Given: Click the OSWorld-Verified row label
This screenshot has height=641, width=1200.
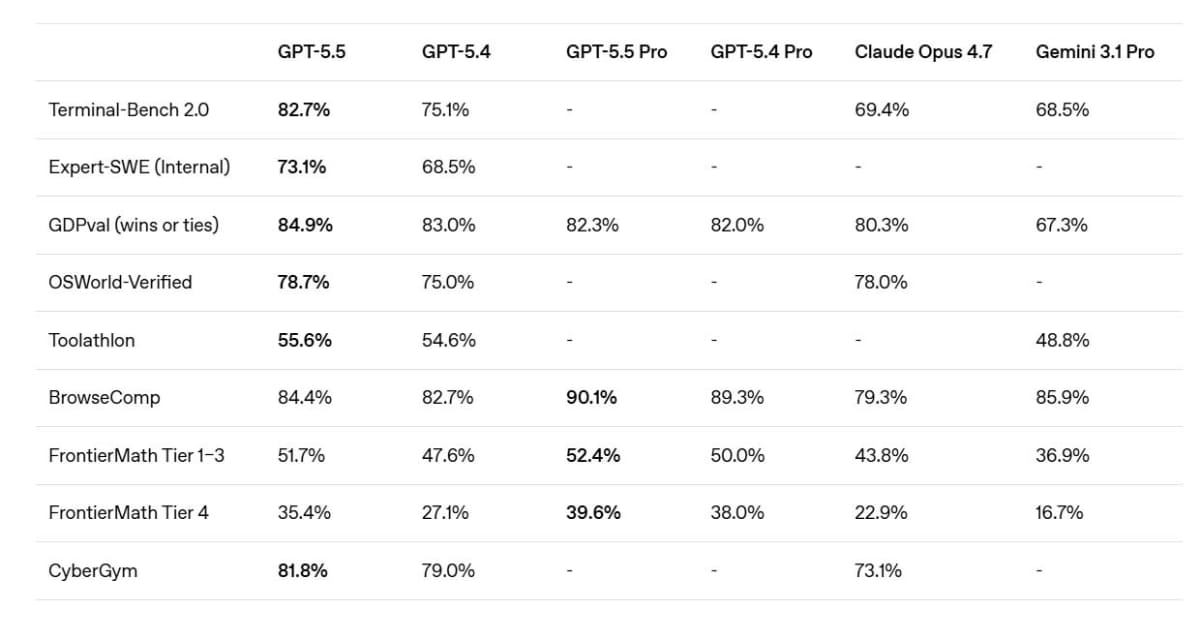Looking at the screenshot, I should pos(120,282).
